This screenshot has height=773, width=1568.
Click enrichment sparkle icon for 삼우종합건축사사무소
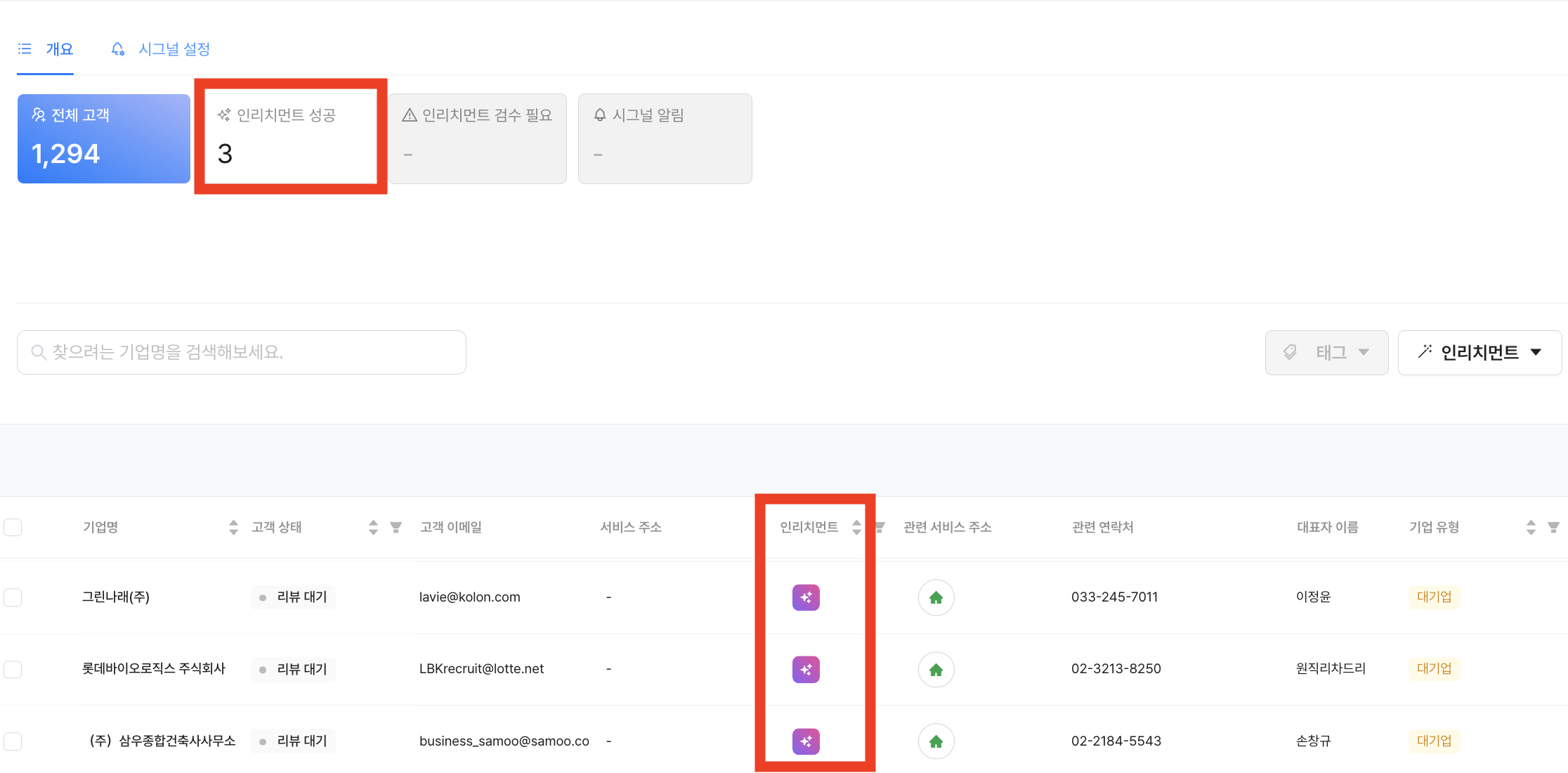(806, 741)
